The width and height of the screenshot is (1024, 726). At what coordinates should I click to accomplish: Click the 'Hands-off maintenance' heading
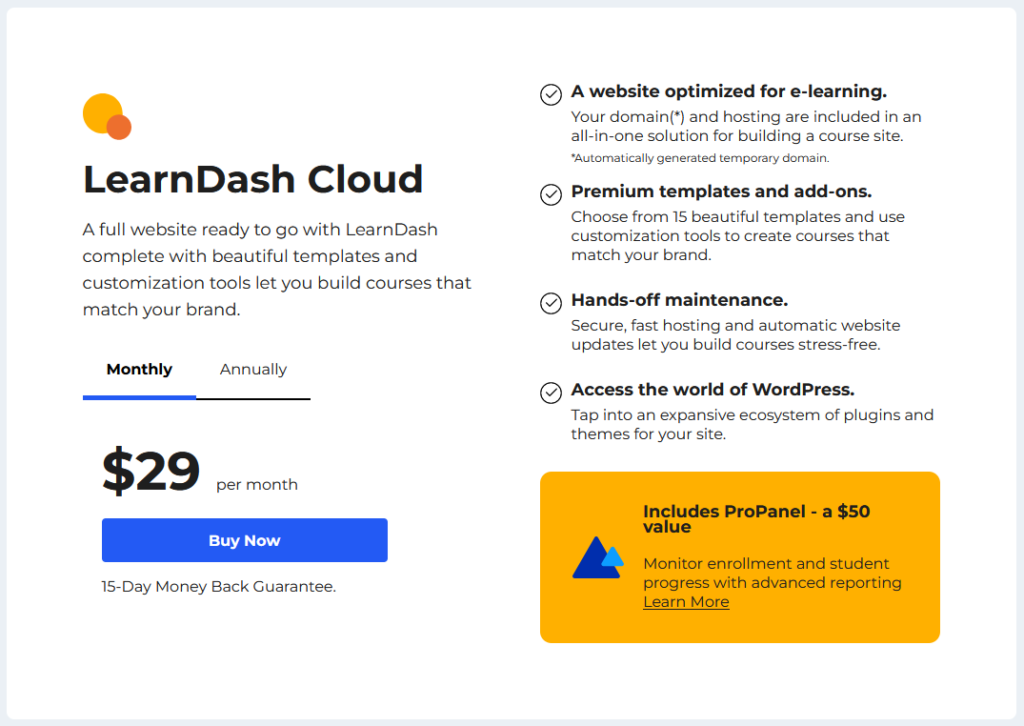pos(679,300)
